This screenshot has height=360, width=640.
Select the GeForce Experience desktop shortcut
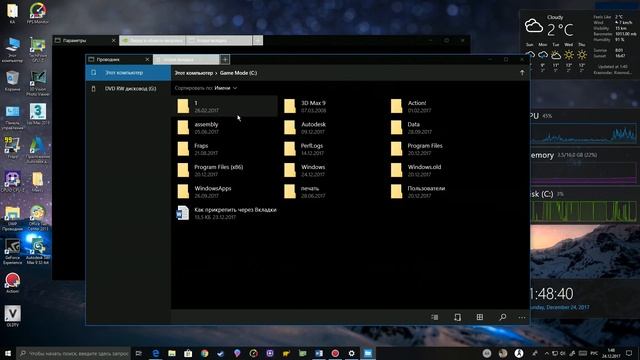pyautogui.click(x=12, y=252)
